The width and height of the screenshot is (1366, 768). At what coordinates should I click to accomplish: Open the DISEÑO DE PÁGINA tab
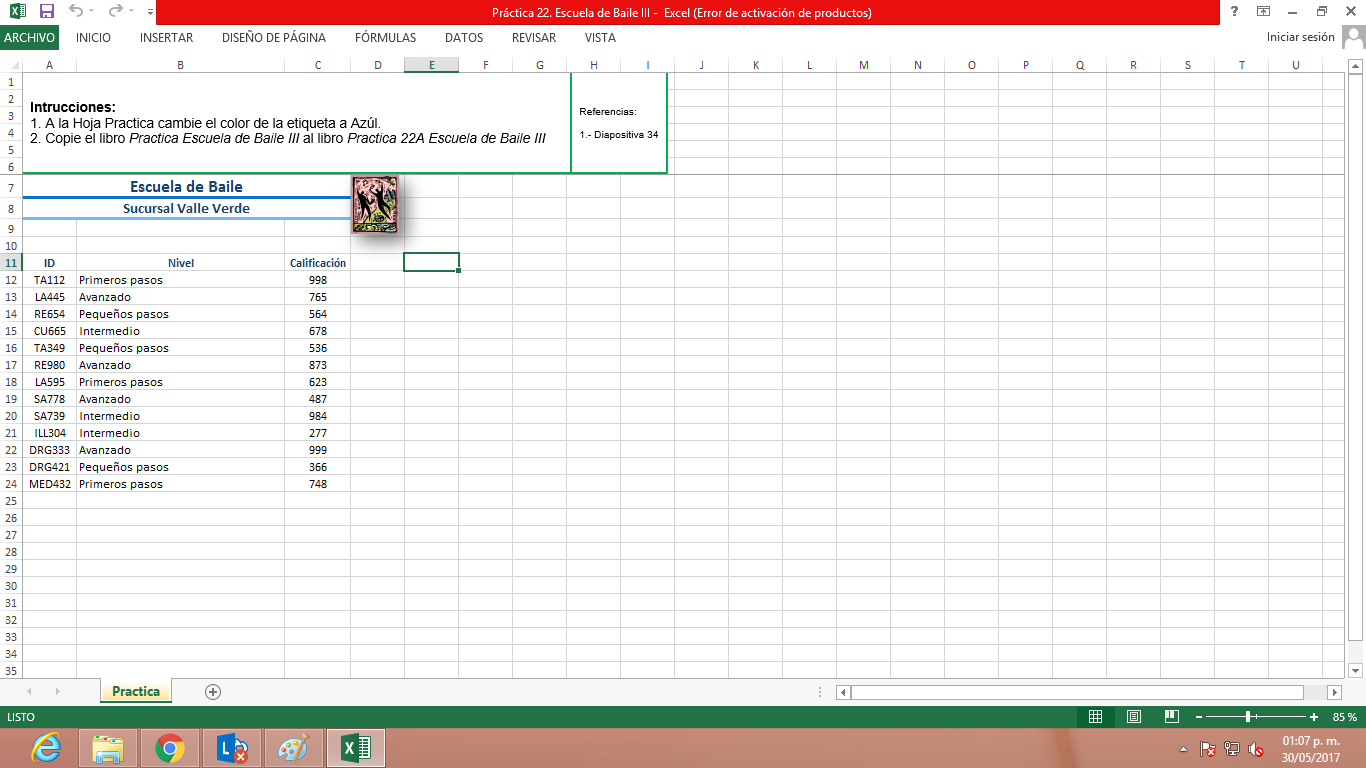[274, 38]
